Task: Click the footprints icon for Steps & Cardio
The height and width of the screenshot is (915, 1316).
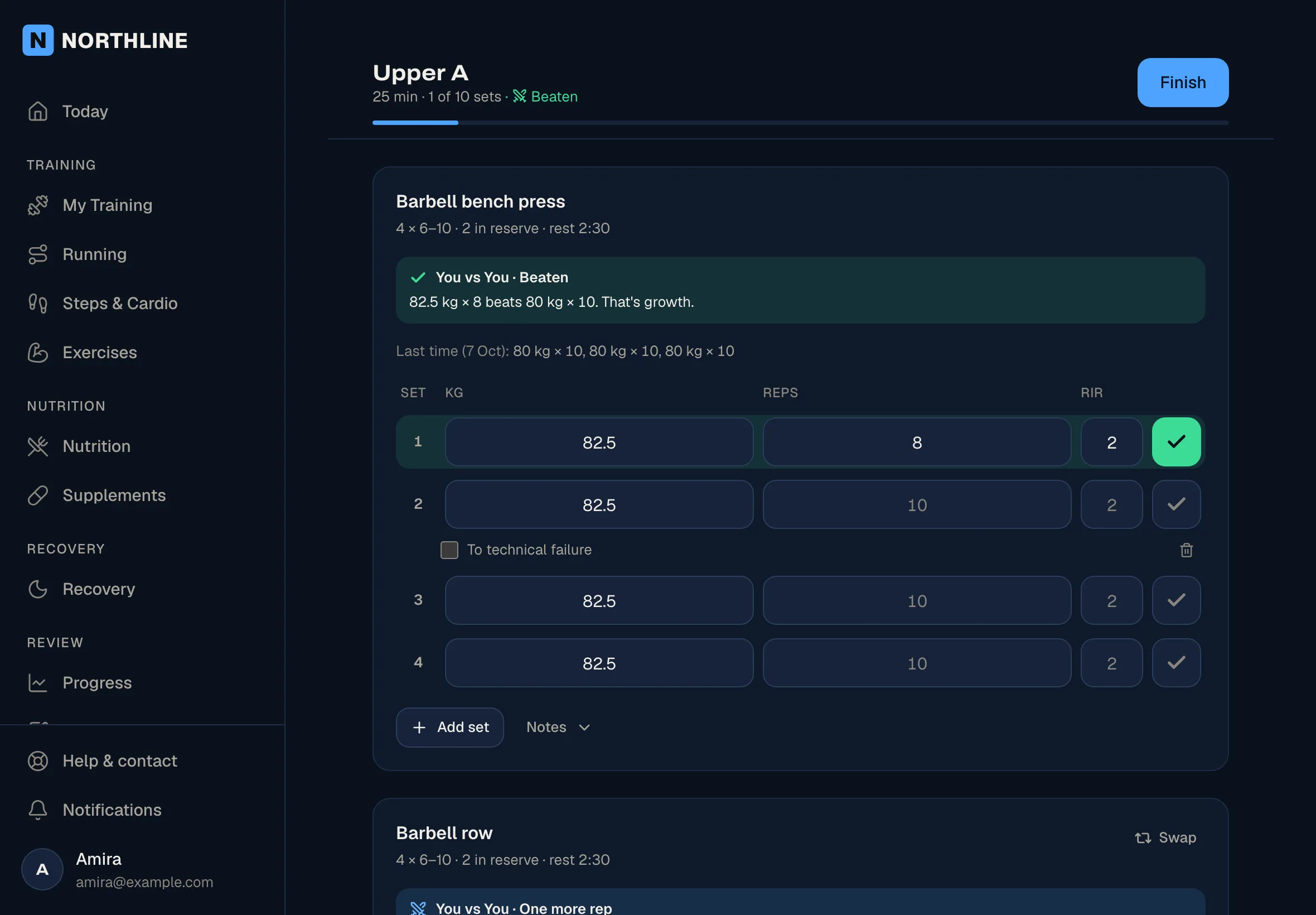Action: 38,304
